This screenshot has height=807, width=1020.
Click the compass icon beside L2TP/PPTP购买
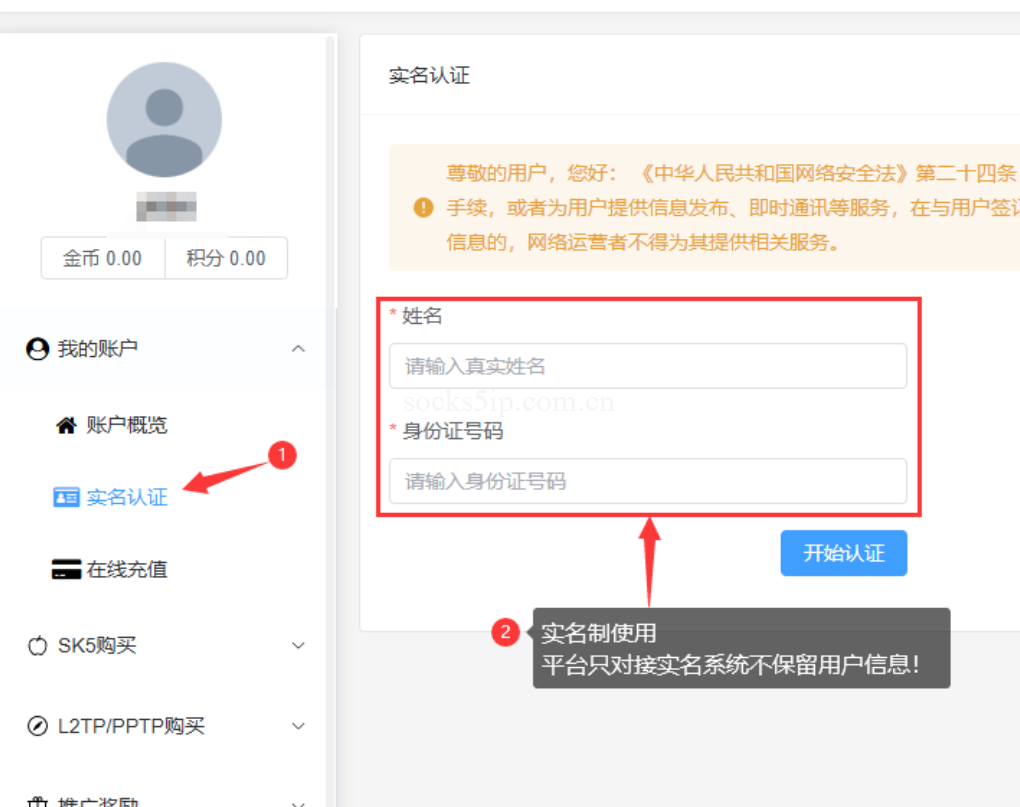point(38,726)
